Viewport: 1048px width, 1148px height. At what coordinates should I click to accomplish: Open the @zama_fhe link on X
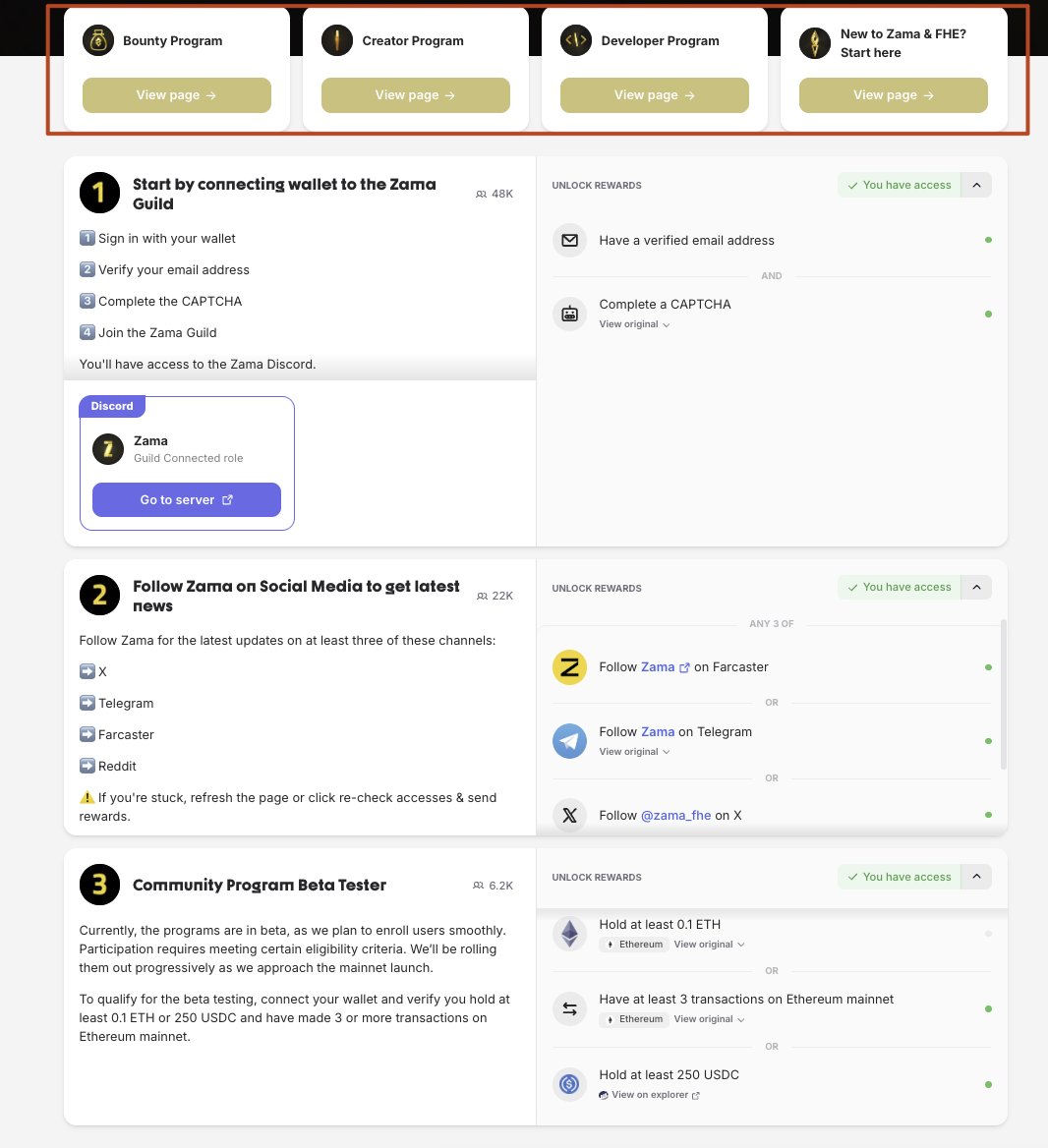pyautogui.click(x=675, y=816)
